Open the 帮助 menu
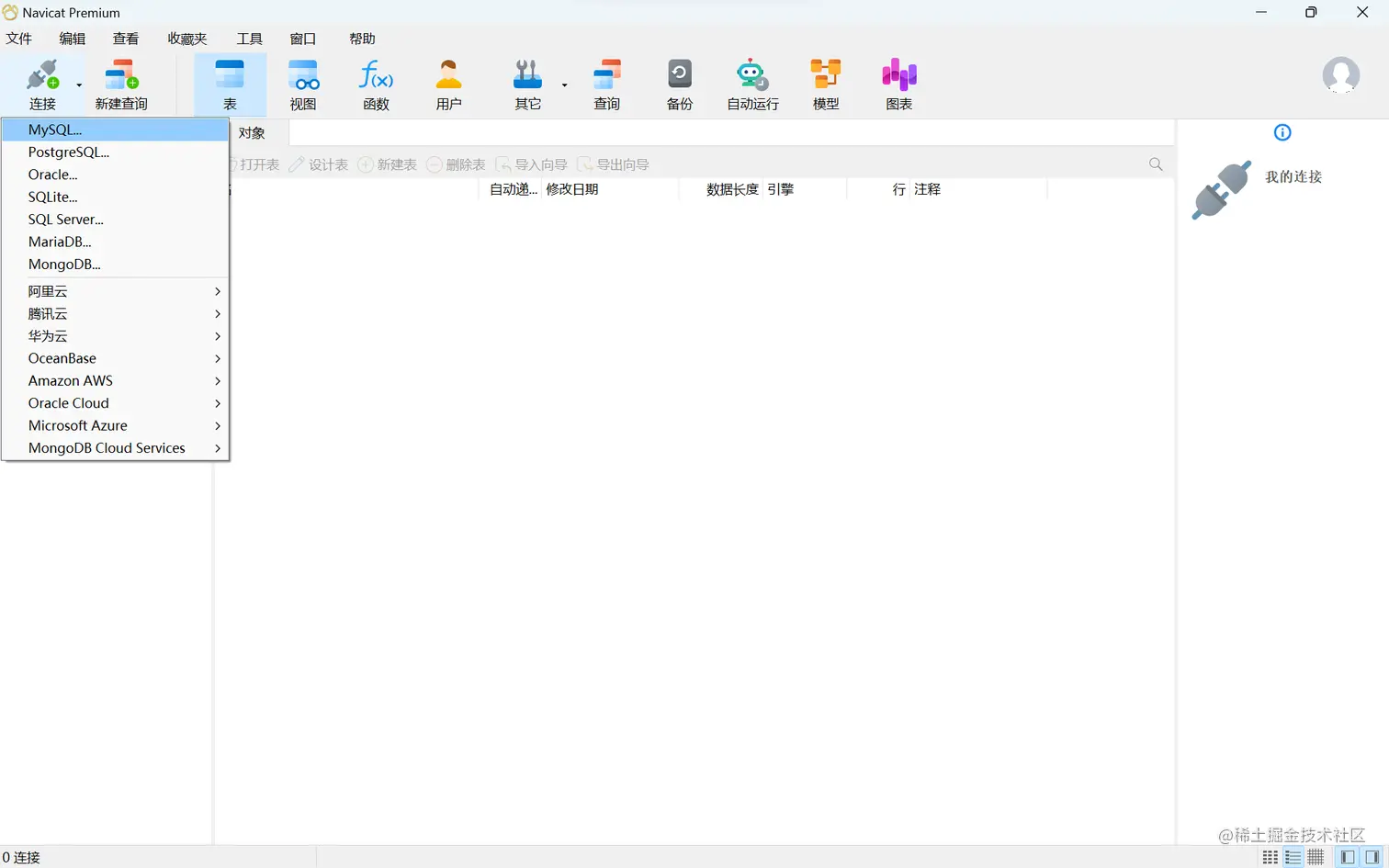 (x=362, y=39)
